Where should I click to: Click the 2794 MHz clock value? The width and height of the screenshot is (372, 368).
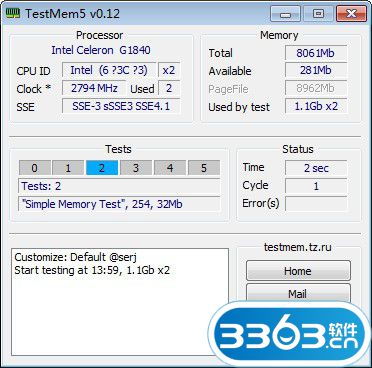(x=94, y=88)
